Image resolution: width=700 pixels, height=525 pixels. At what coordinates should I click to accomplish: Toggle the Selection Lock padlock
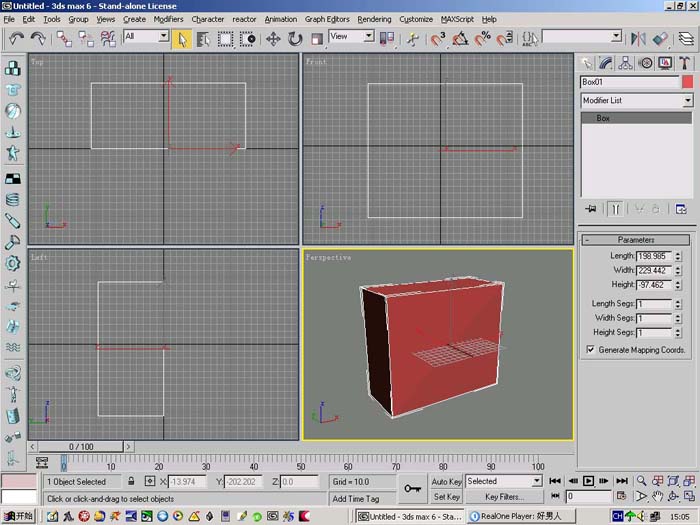[131, 481]
